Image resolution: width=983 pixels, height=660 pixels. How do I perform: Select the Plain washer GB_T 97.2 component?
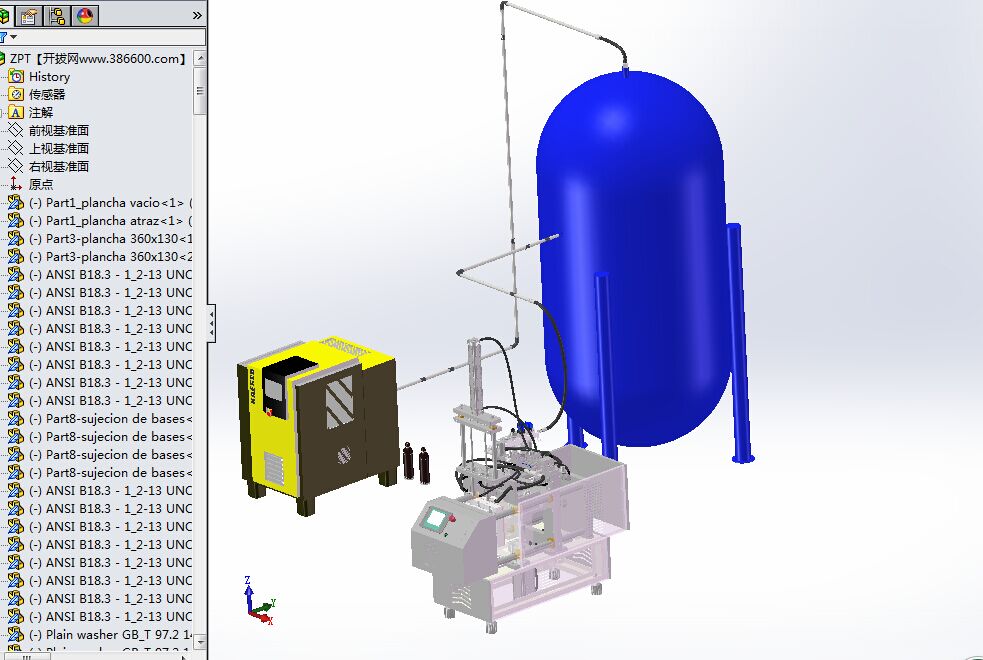(x=110, y=635)
